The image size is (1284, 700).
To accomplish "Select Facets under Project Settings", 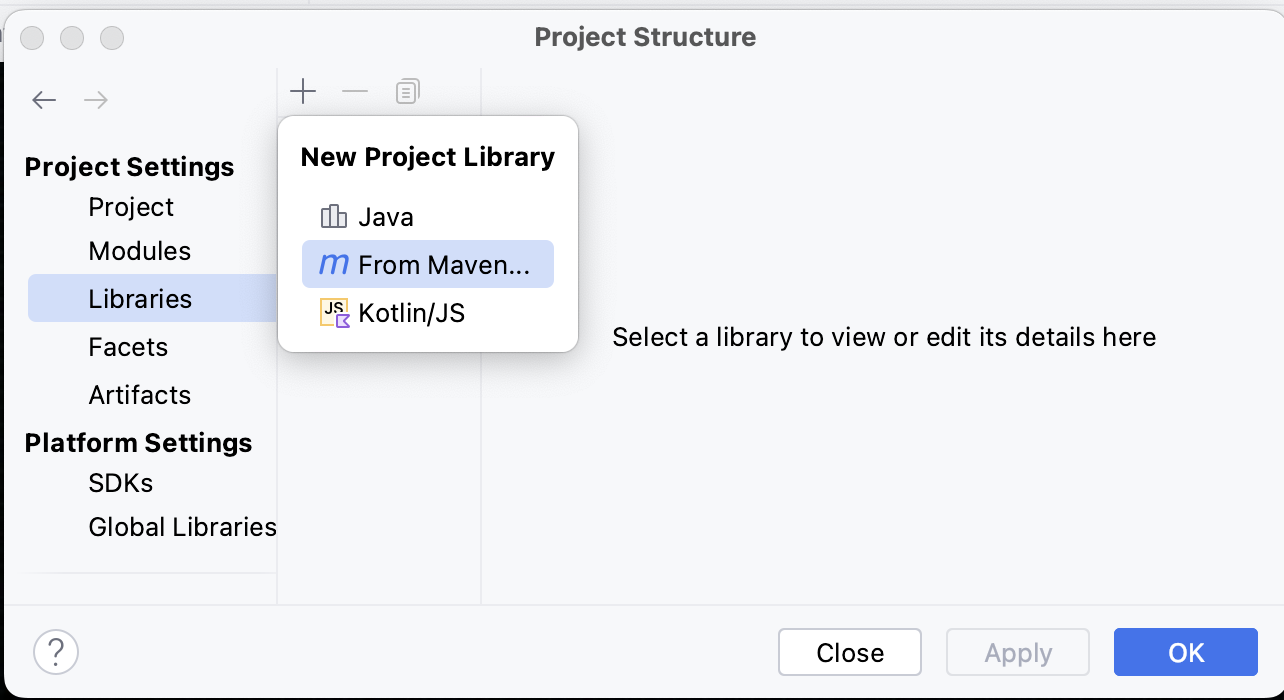I will tap(128, 347).
